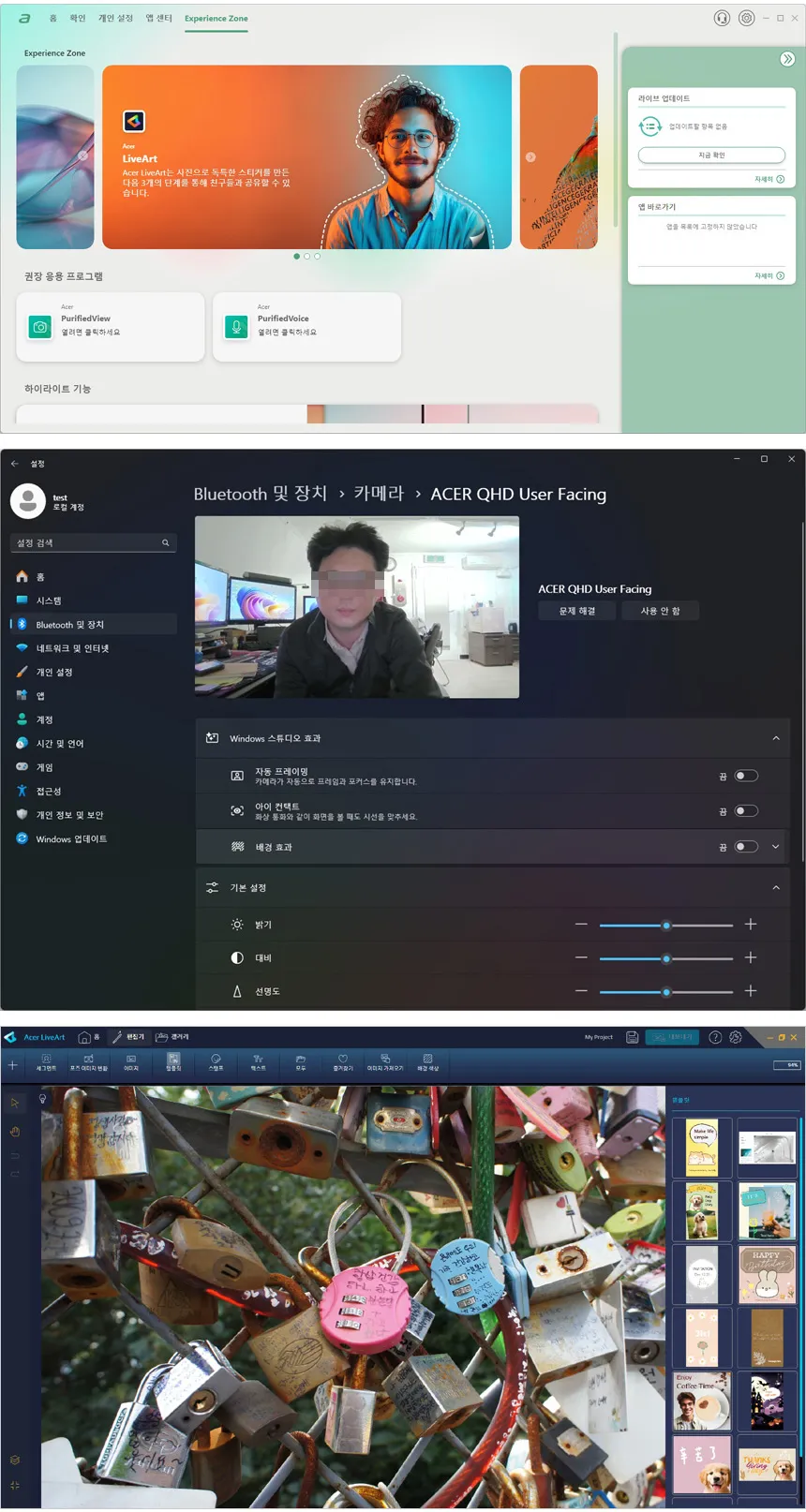The width and height of the screenshot is (806, 1512).
Task: Click the 지금 확인 button
Action: 711,155
